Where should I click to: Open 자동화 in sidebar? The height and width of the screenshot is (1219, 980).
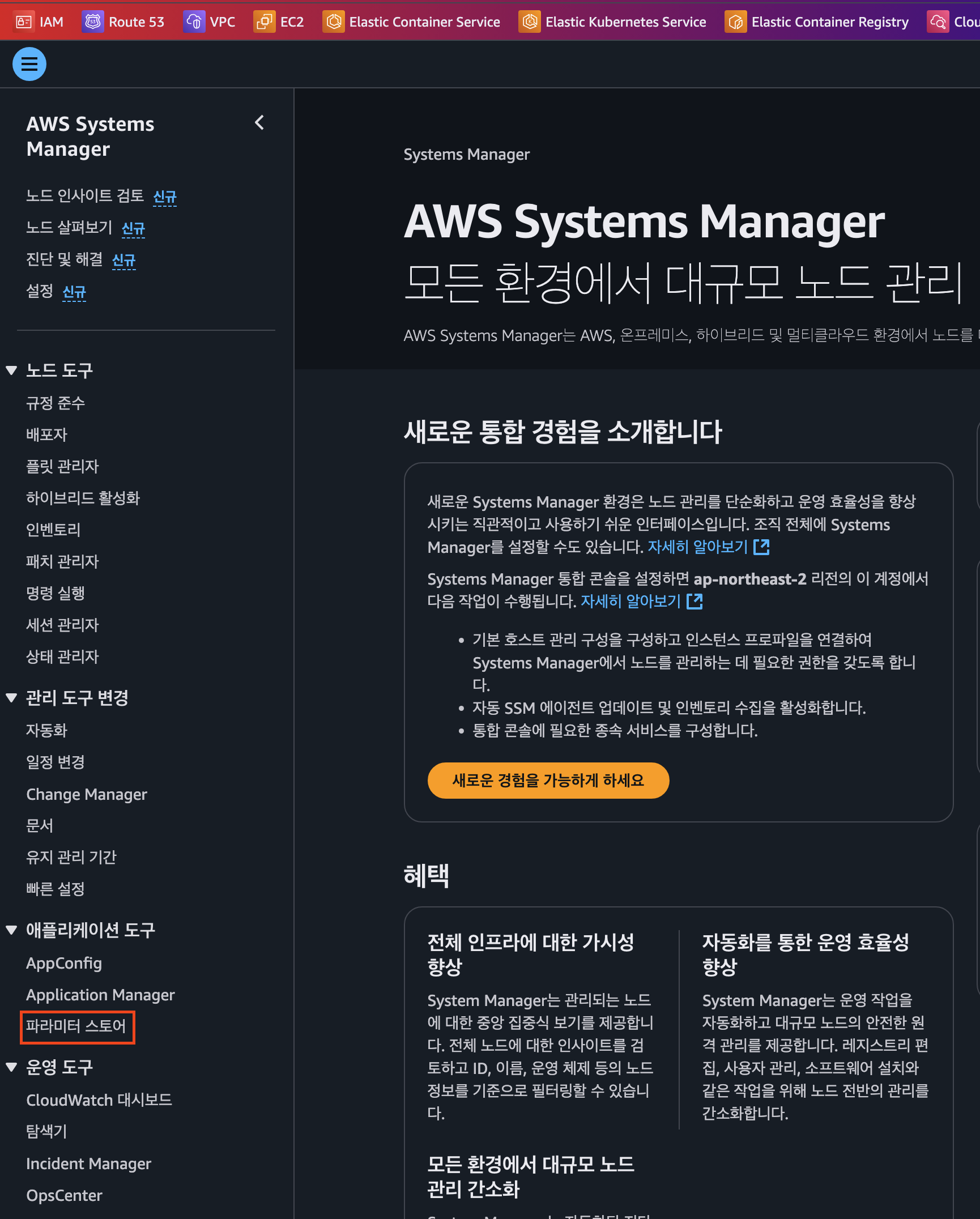46,731
